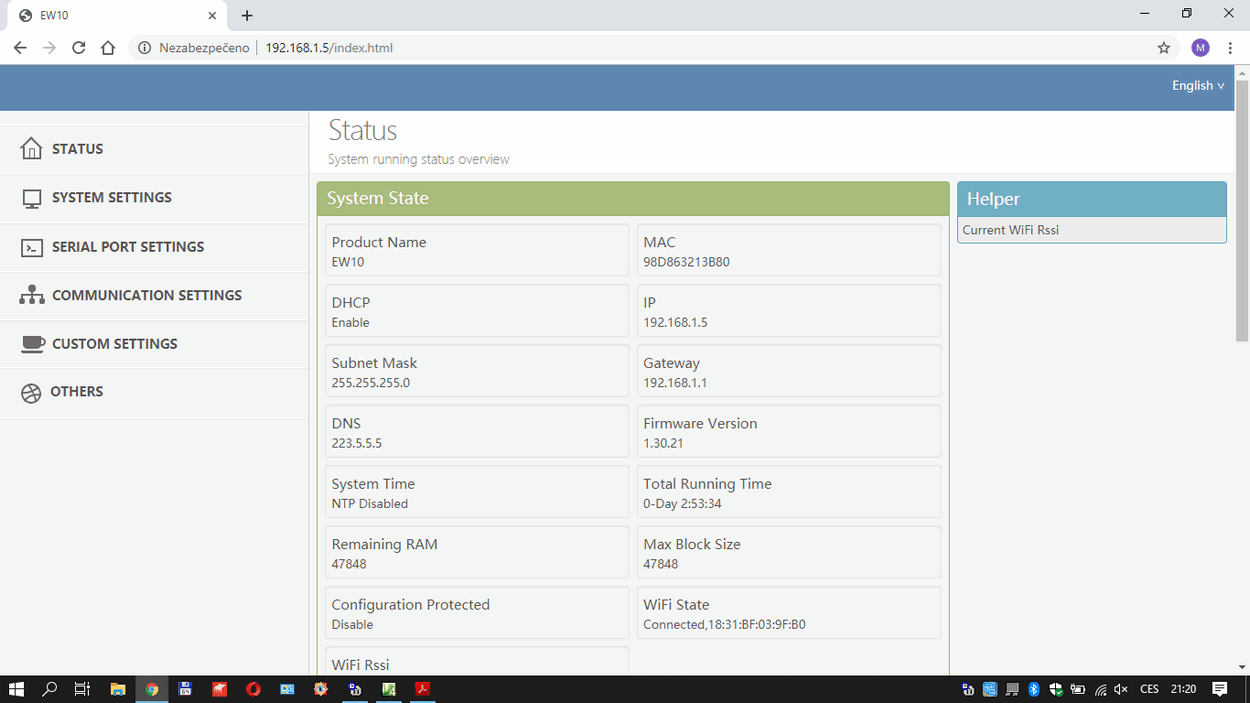Click the Others globe icon
1250x703 pixels.
[x=32, y=392]
